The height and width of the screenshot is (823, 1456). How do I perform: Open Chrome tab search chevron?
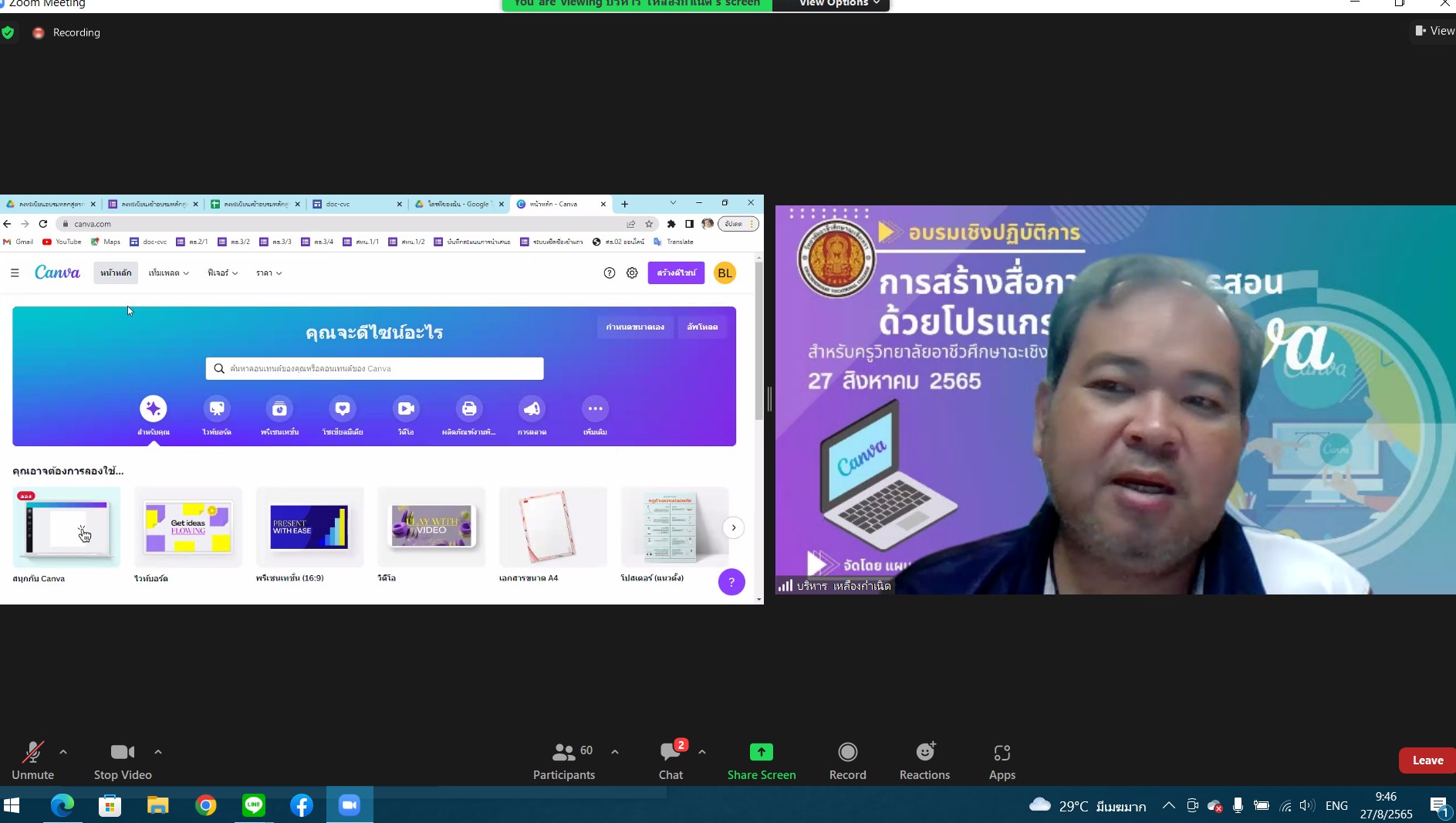(673, 203)
